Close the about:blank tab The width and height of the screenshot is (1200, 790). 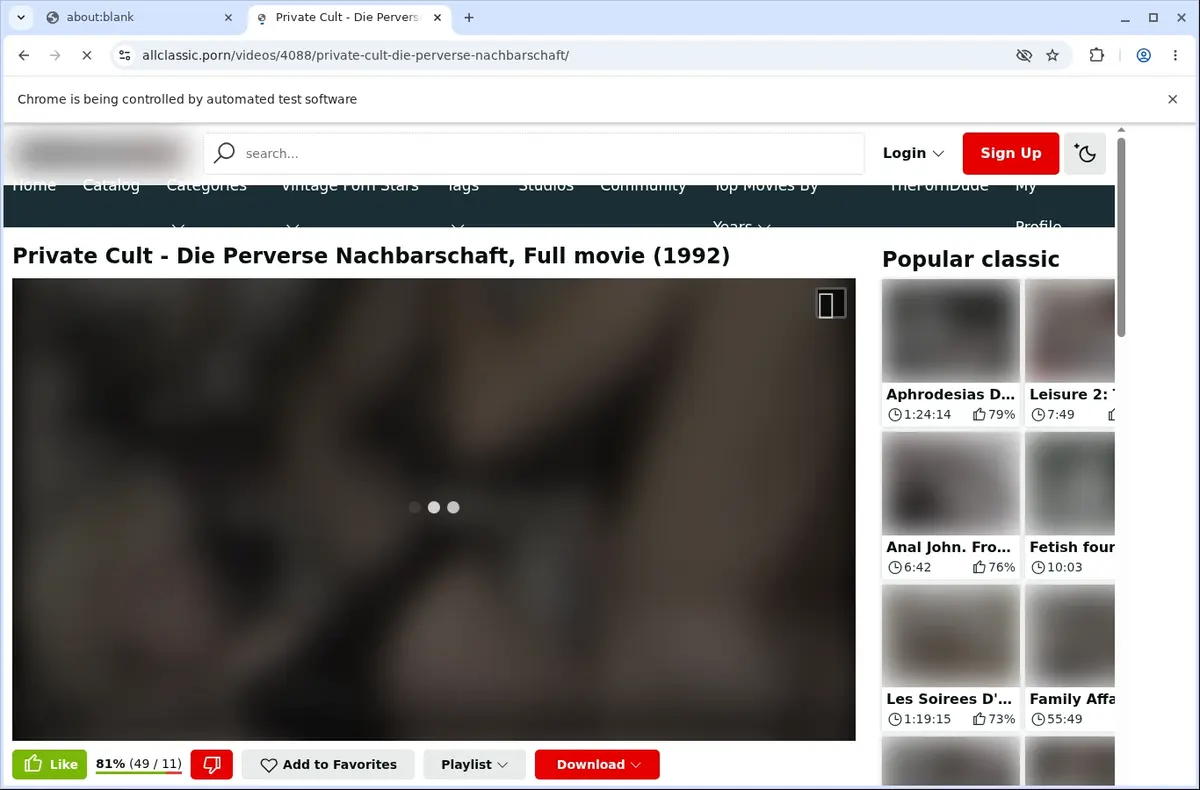[228, 17]
